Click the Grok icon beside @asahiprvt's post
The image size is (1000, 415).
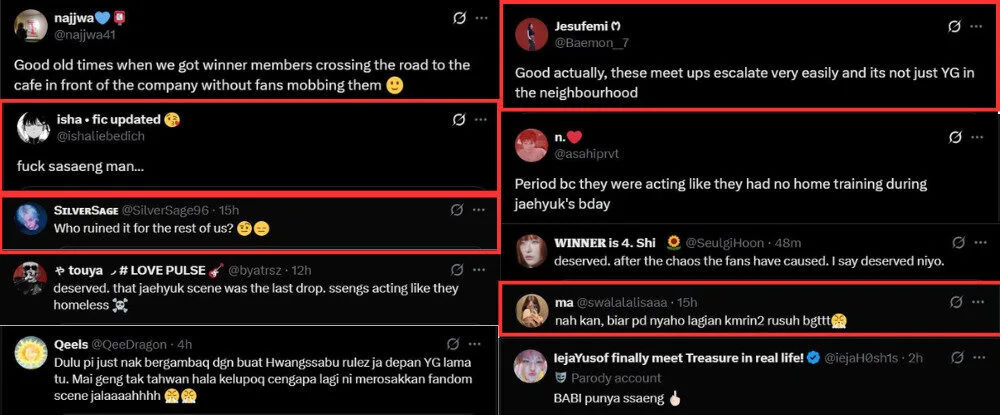954,138
